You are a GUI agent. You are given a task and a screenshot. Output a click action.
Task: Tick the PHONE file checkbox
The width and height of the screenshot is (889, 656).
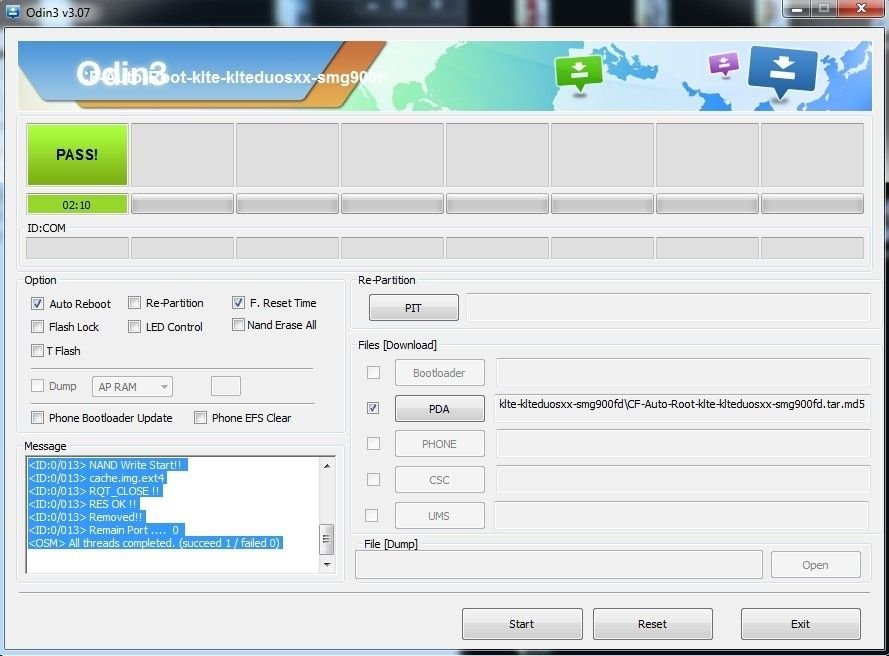point(373,443)
